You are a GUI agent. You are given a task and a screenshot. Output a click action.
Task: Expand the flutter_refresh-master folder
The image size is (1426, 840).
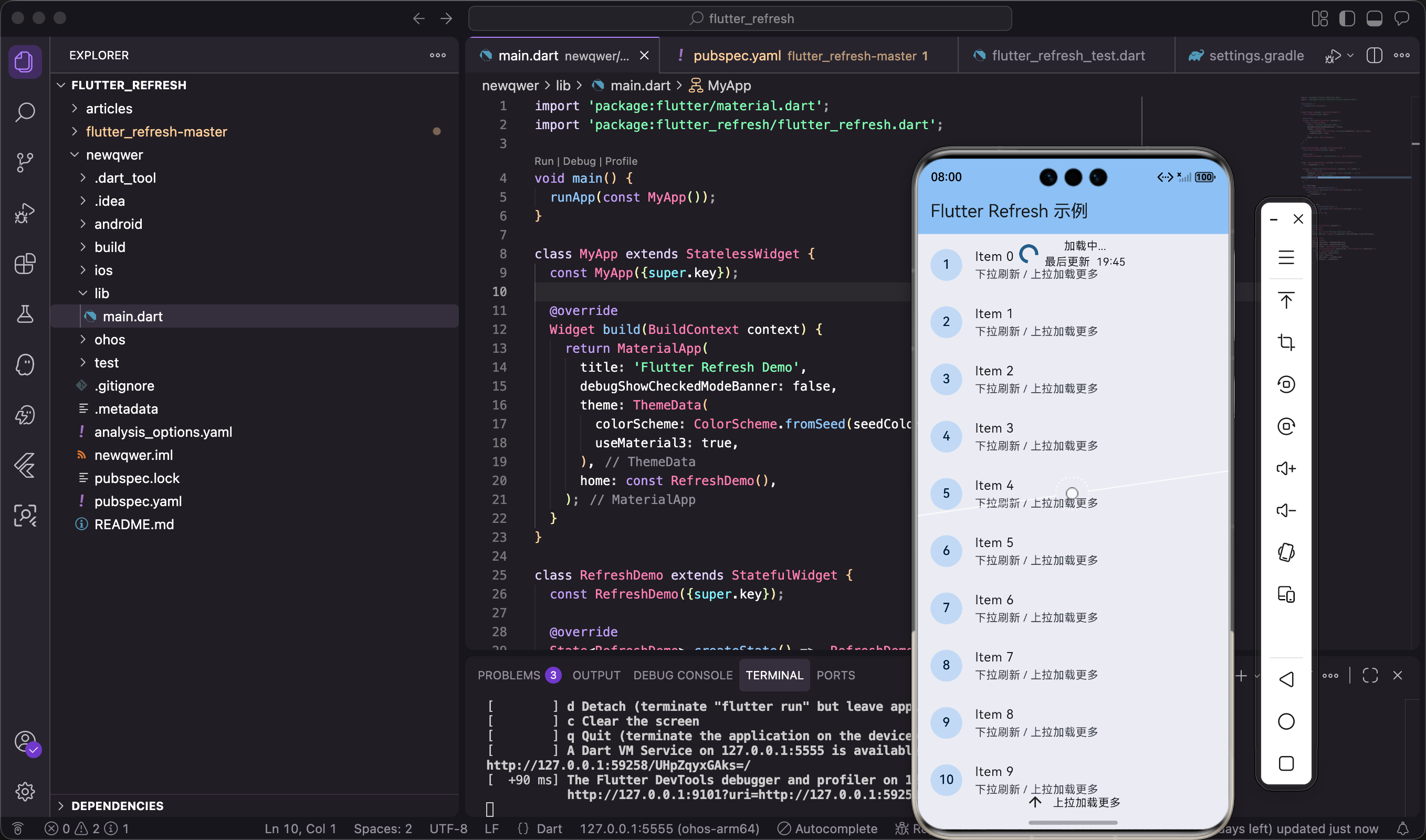(156, 131)
